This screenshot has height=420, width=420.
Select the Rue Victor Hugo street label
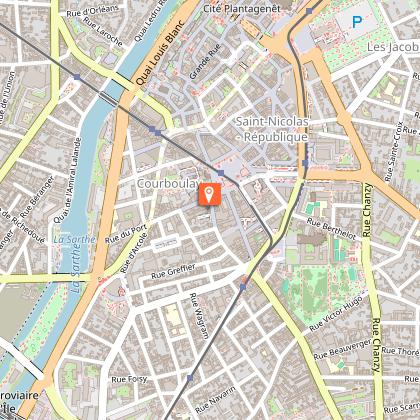pos(336,314)
